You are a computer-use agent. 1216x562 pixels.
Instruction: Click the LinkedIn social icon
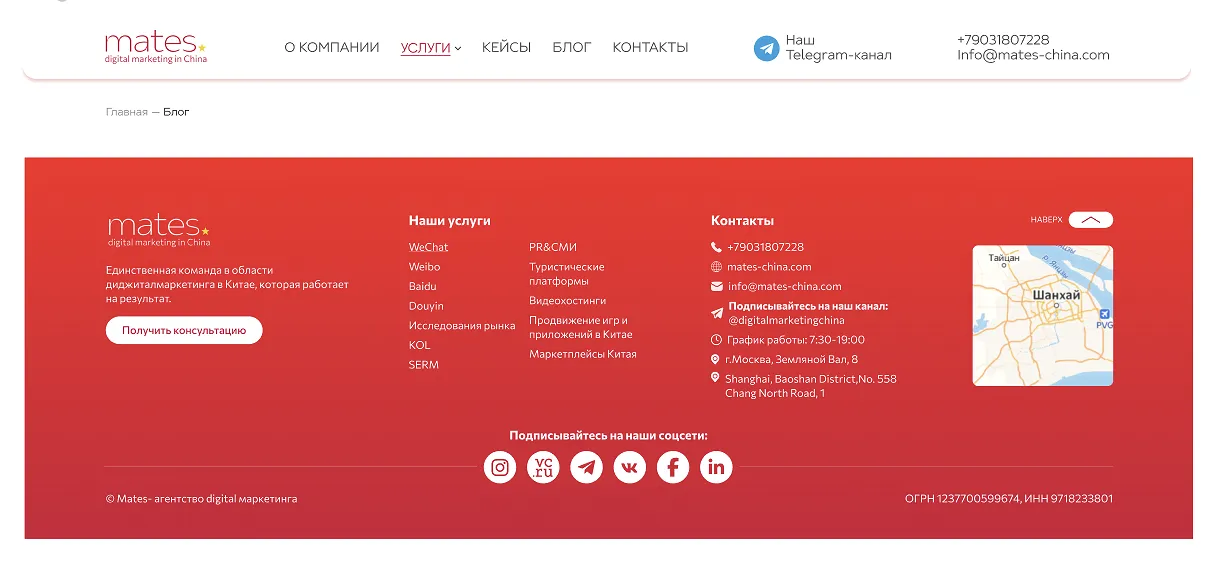click(x=716, y=467)
